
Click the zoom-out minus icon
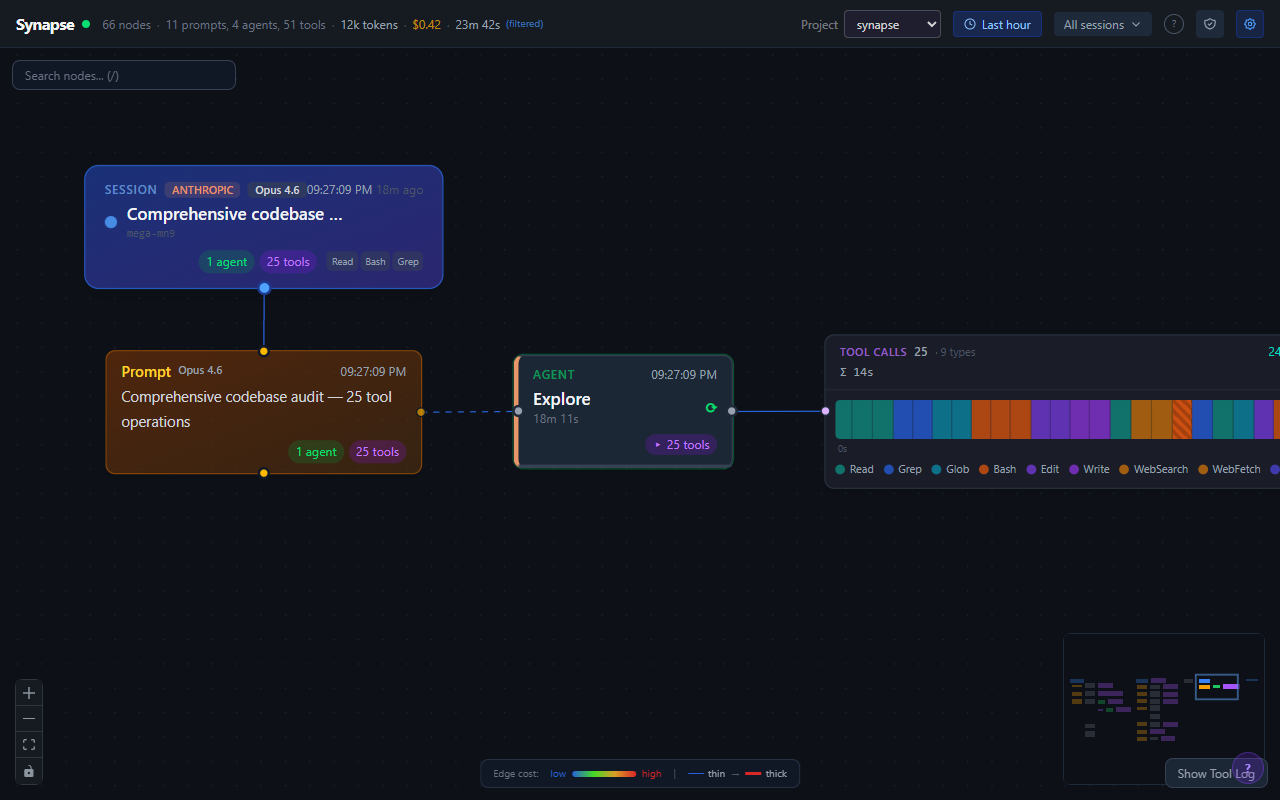[28, 718]
